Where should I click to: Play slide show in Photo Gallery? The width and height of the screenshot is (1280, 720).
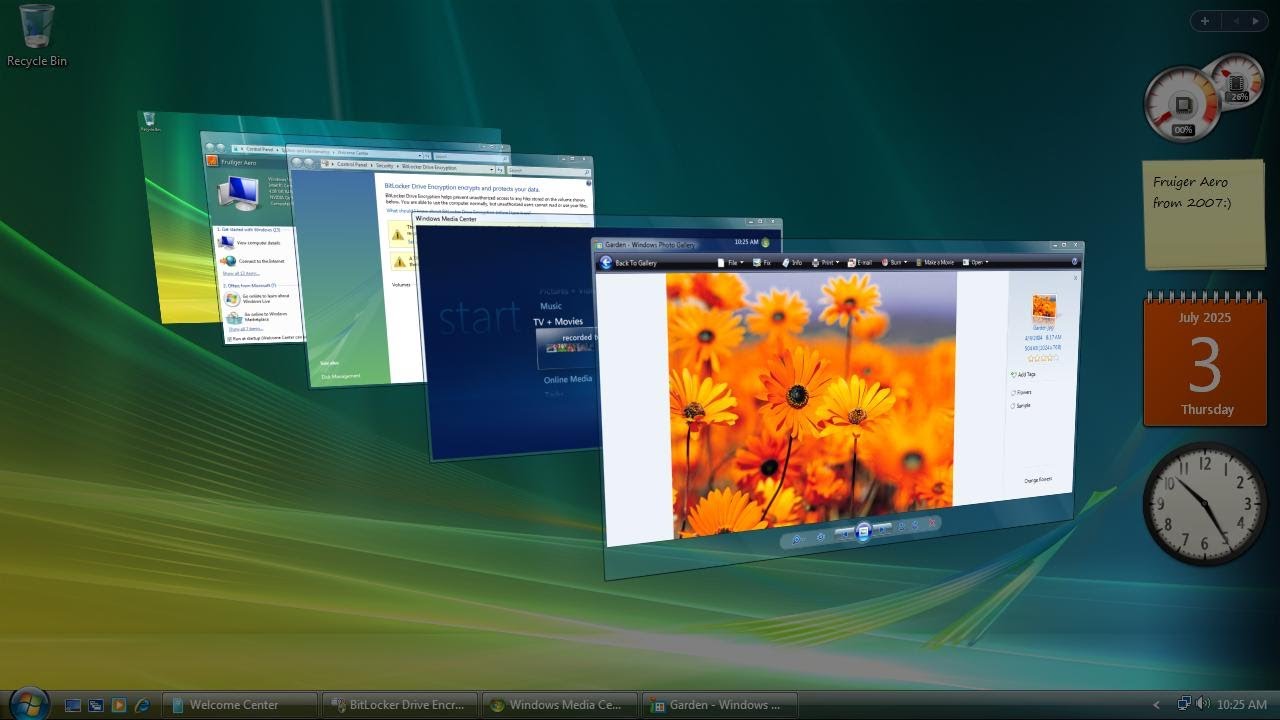(864, 532)
